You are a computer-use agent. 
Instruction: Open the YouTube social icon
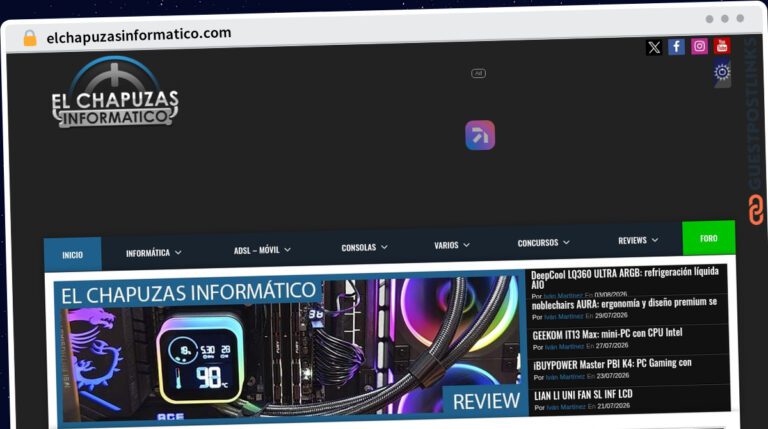(721, 45)
